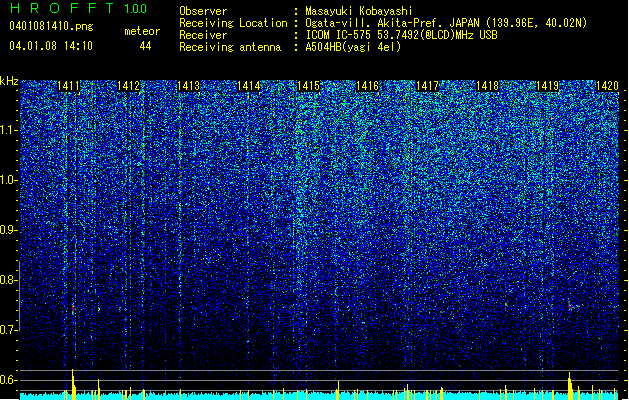The height and width of the screenshot is (400, 629).
Task: Click the kHz axis unit label
Action: (9, 81)
